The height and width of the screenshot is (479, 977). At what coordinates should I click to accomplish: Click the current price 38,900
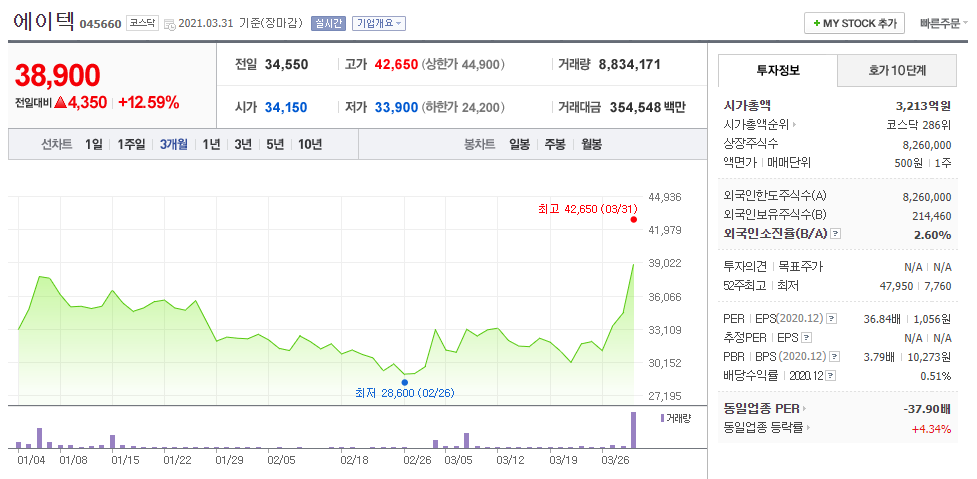pyautogui.click(x=57, y=75)
